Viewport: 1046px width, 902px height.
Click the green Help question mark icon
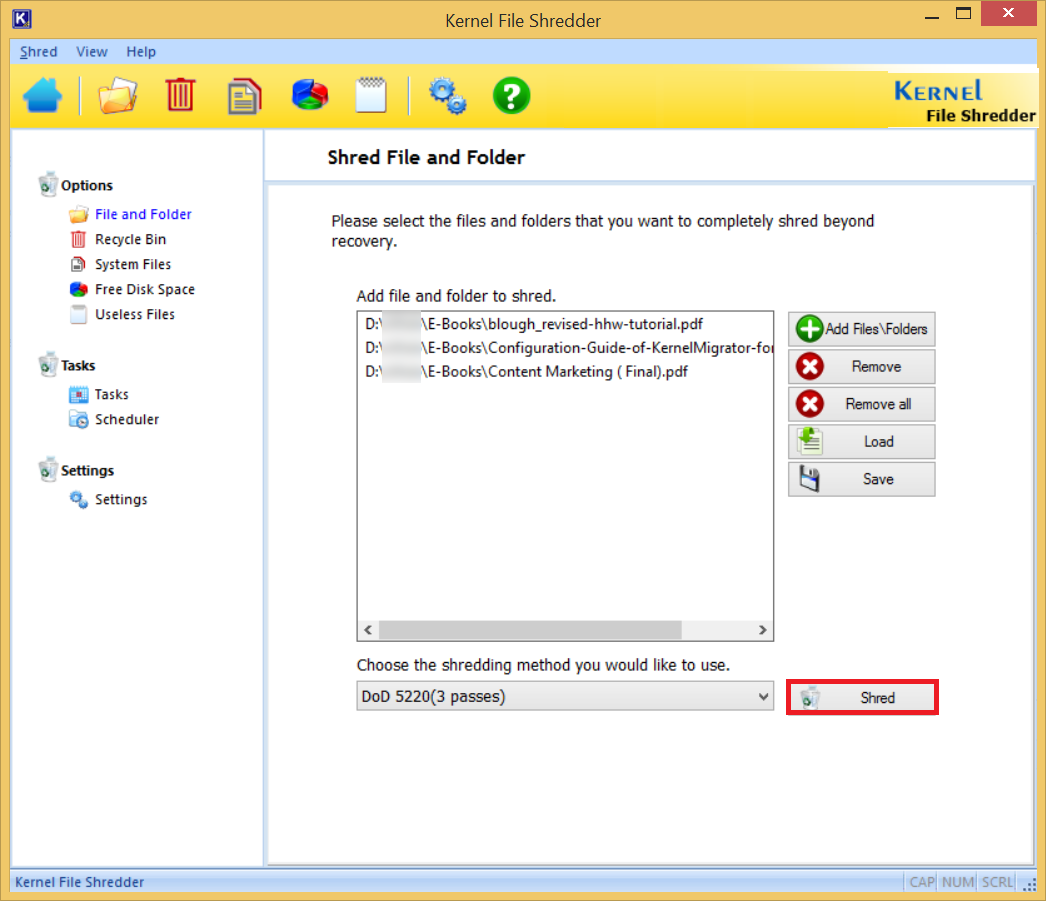(512, 96)
